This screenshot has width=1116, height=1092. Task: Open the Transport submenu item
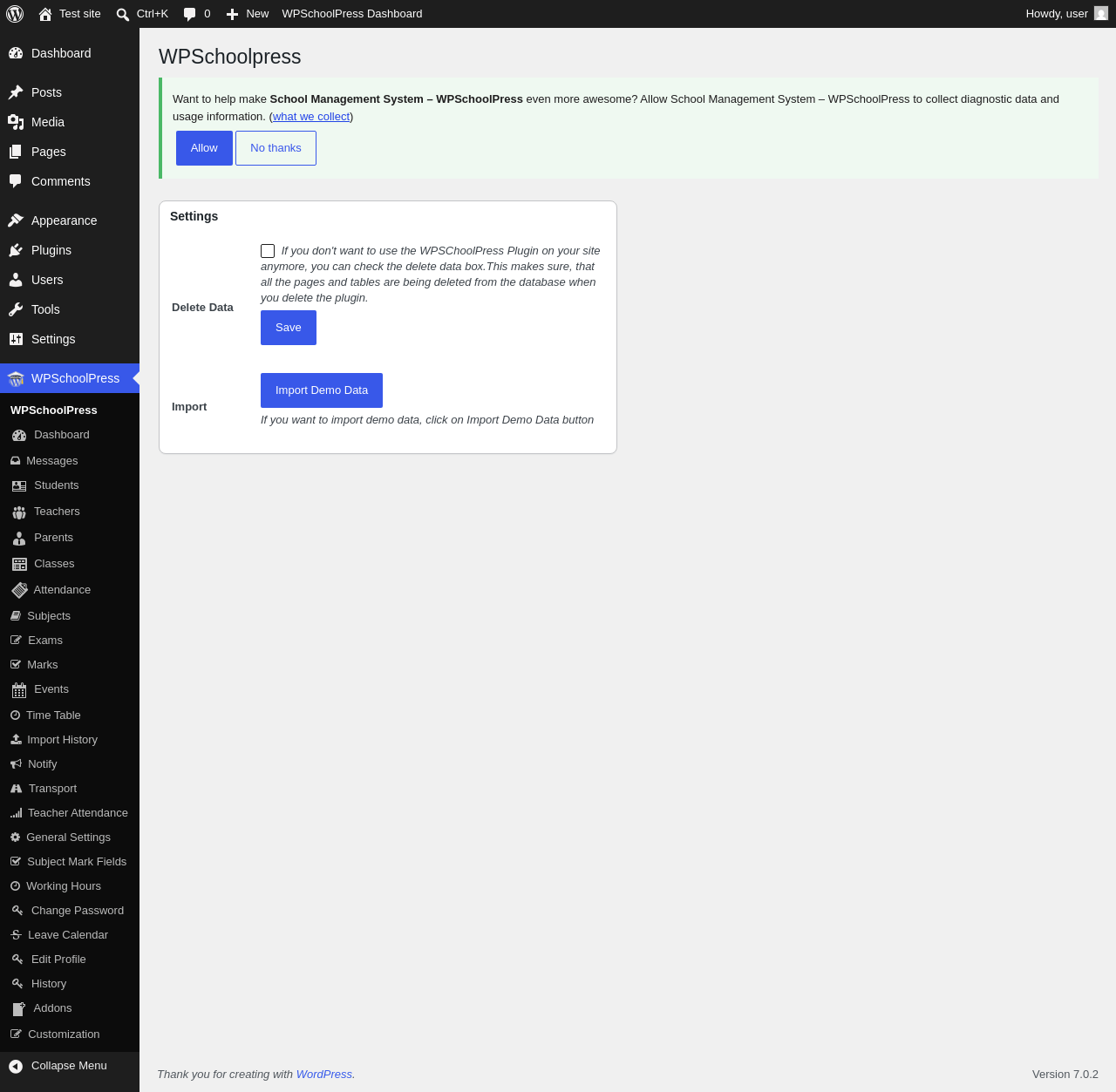click(x=70, y=788)
